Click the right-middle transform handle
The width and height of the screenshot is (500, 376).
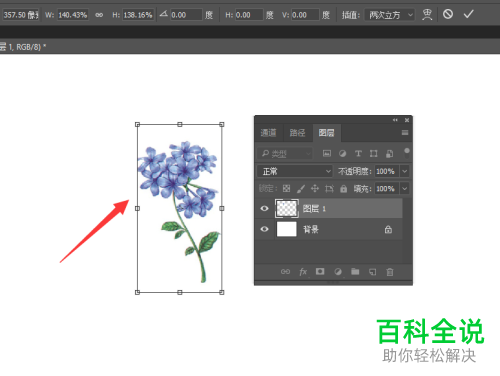pos(222,208)
